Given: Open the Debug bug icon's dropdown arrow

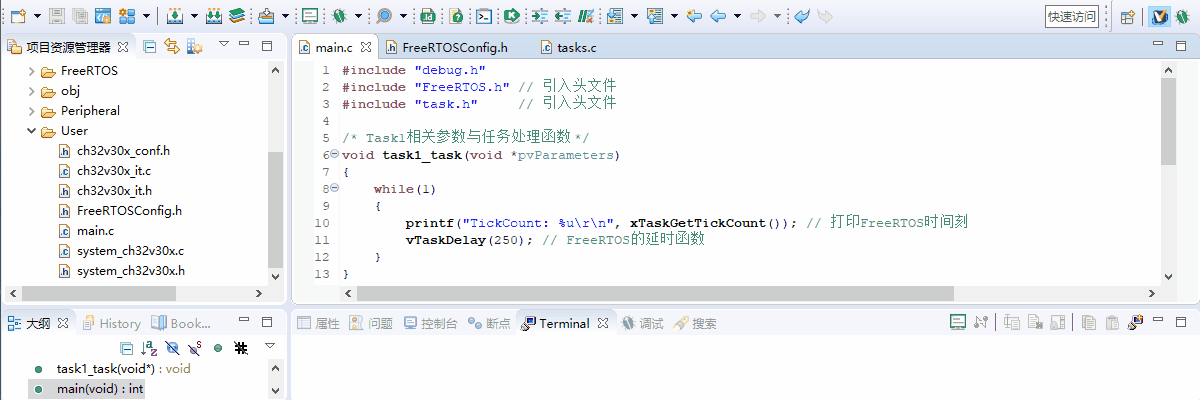Looking at the screenshot, I should 357,17.
